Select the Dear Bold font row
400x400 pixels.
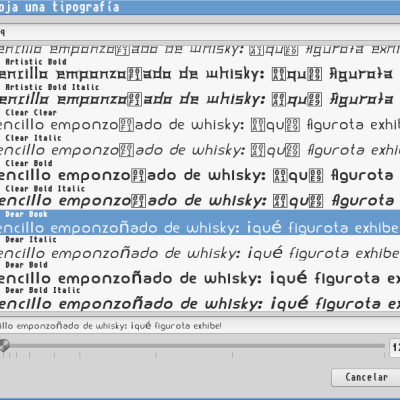200,273
